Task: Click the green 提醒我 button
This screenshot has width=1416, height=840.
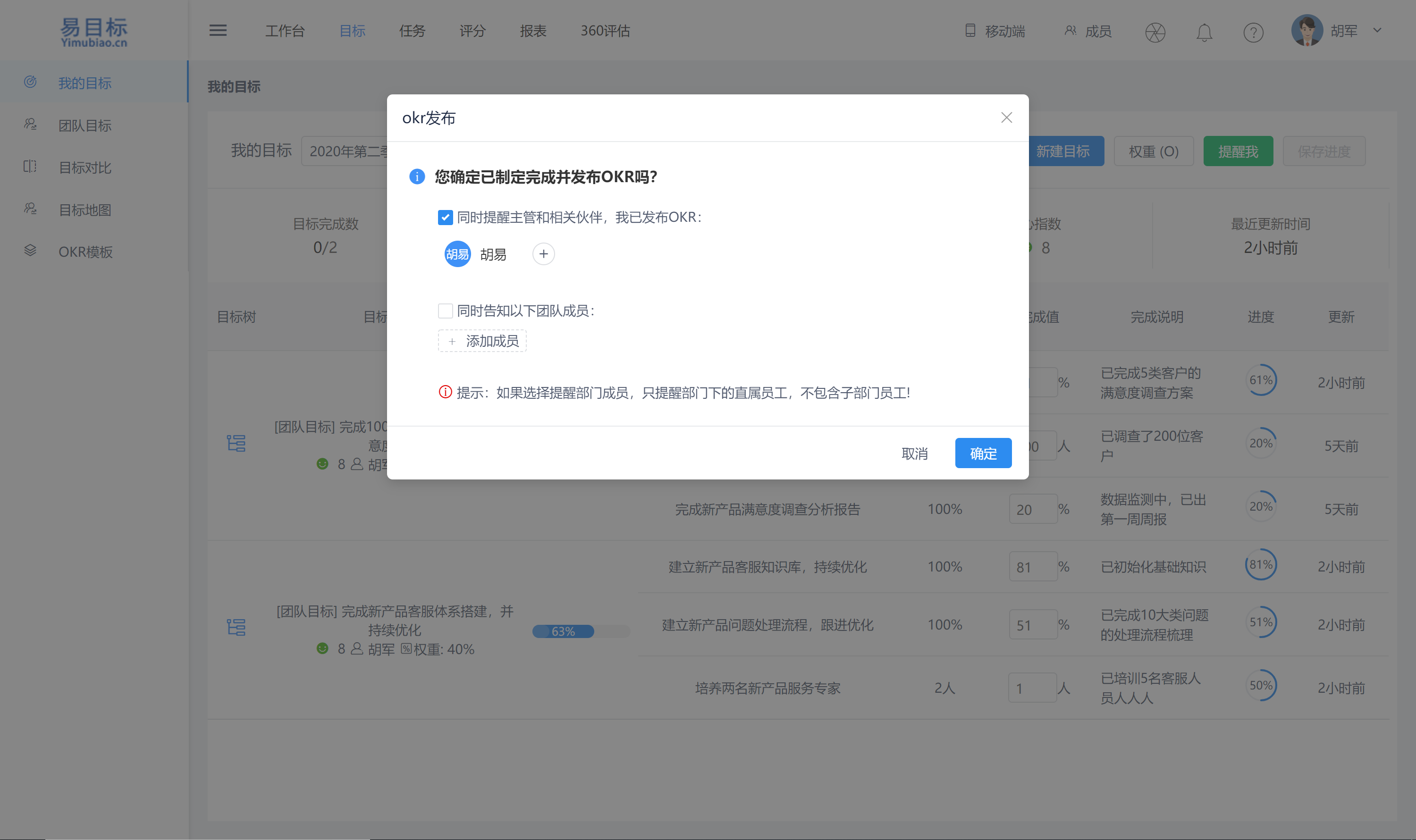Action: 1238,151
